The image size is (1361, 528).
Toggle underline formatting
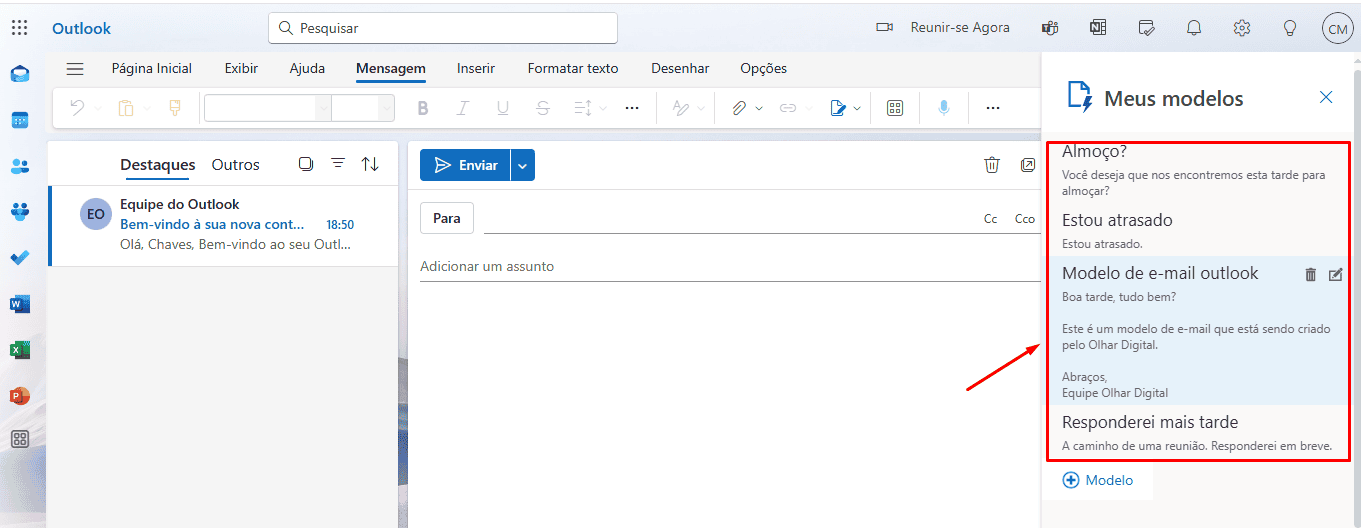[502, 108]
